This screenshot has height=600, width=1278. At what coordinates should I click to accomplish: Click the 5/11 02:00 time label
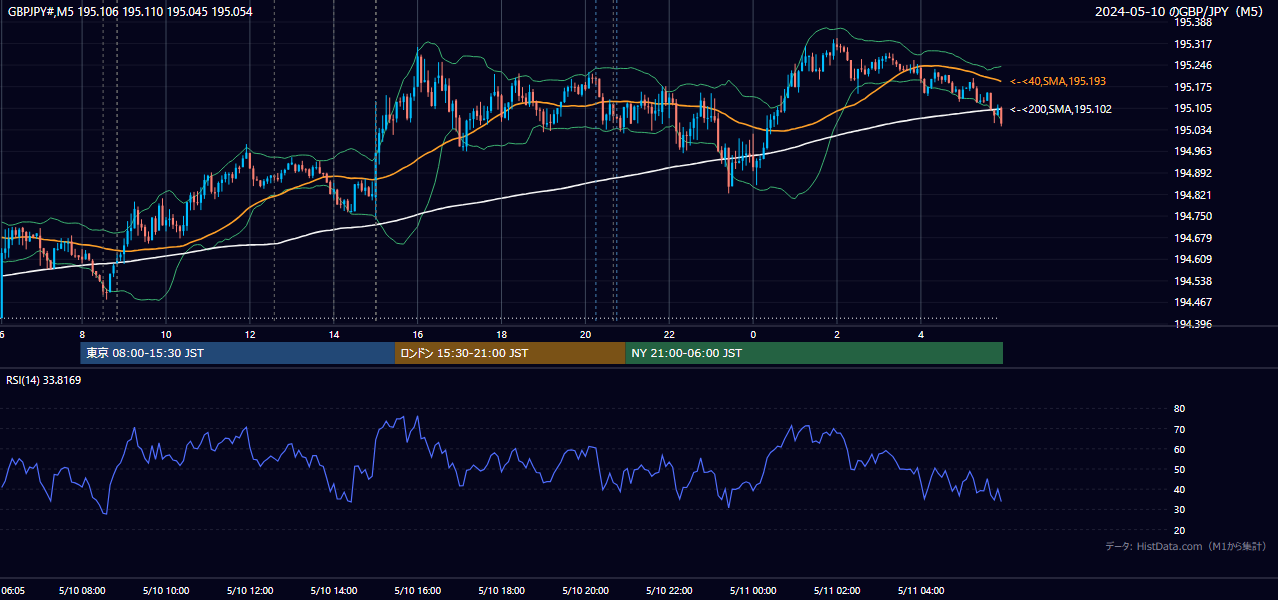click(x=838, y=591)
